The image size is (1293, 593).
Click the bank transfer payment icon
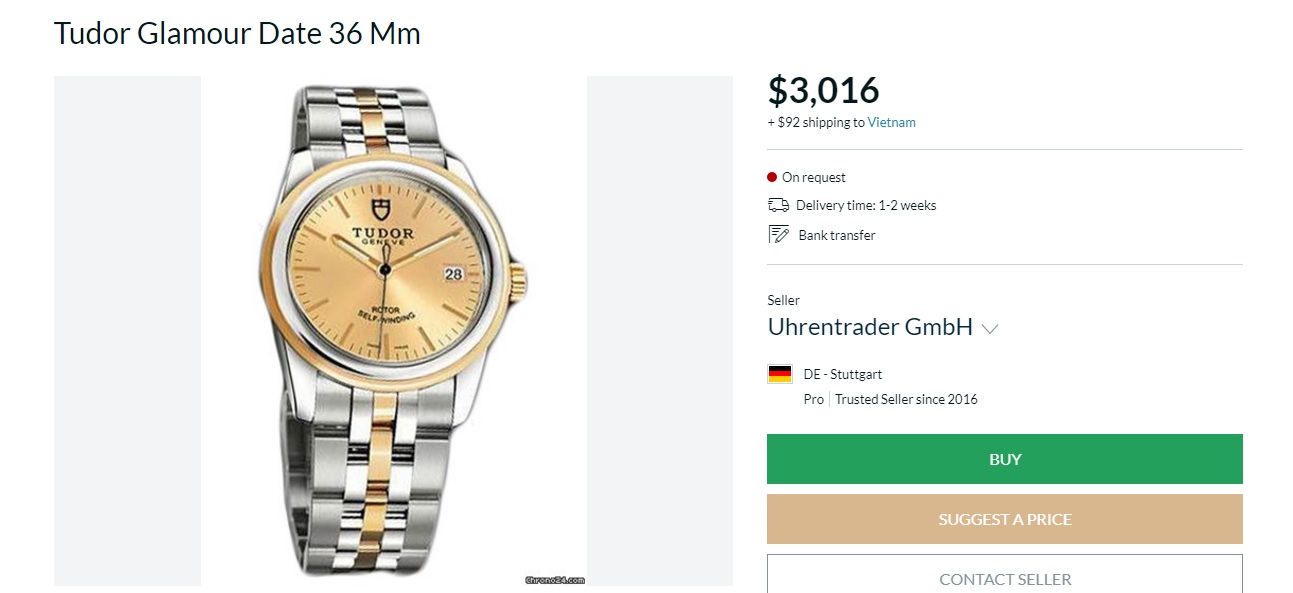coord(778,235)
